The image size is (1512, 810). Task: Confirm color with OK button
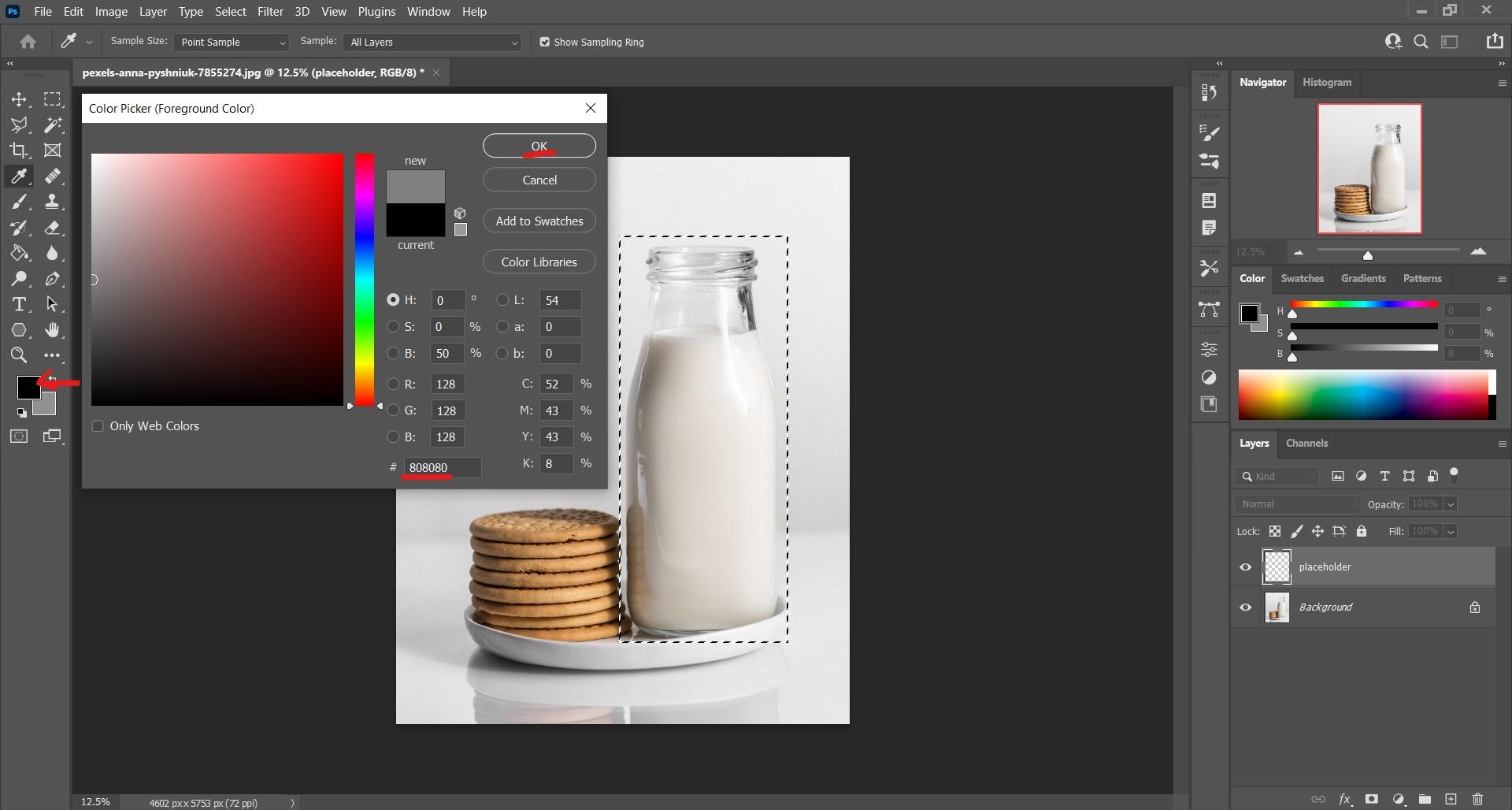pos(539,146)
